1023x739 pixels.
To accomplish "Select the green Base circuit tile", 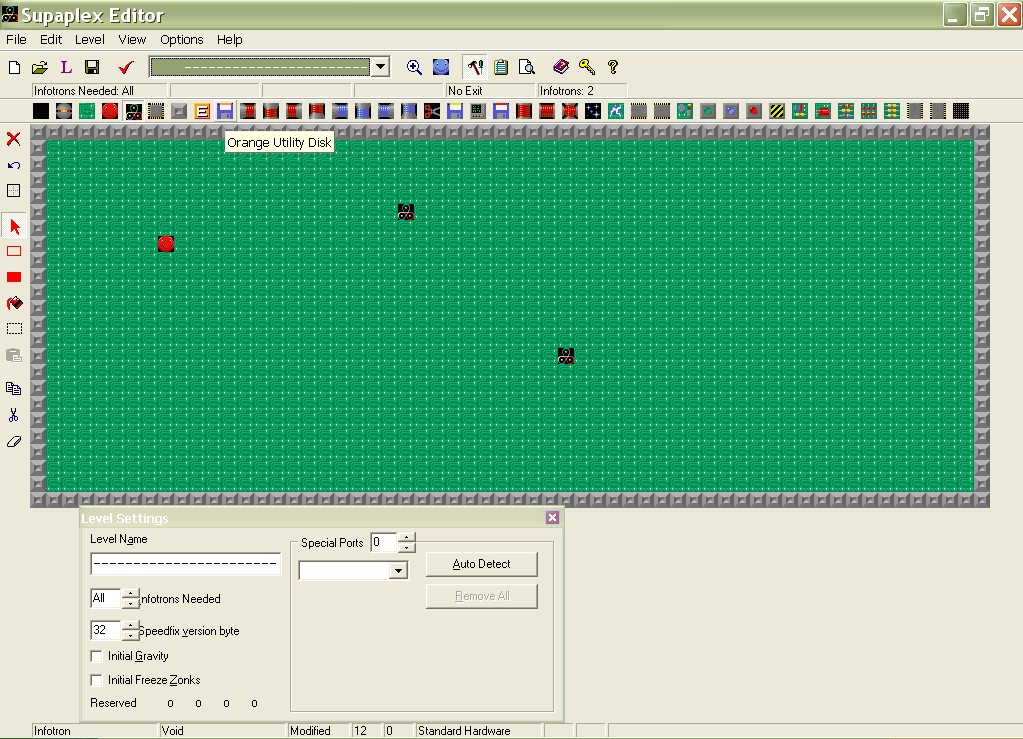I will (x=87, y=111).
